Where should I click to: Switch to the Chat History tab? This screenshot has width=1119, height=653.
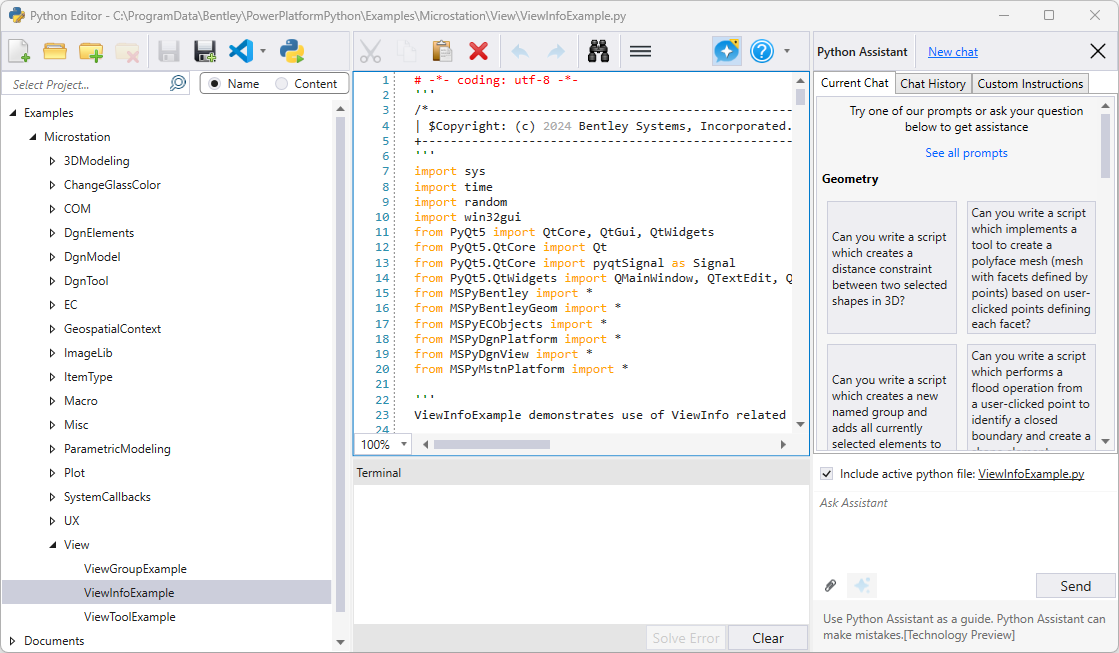tap(932, 84)
